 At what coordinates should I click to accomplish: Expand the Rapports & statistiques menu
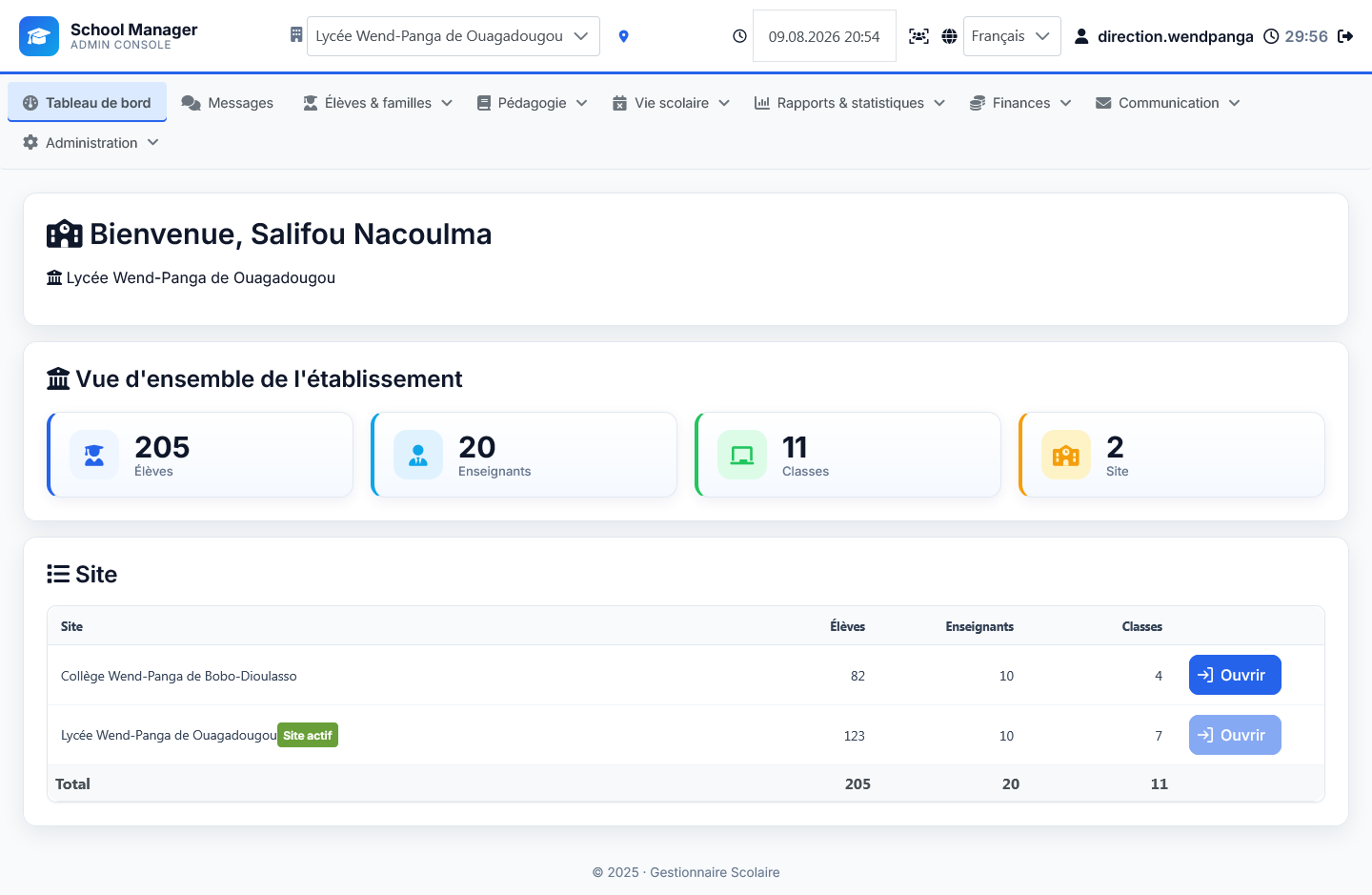[849, 103]
